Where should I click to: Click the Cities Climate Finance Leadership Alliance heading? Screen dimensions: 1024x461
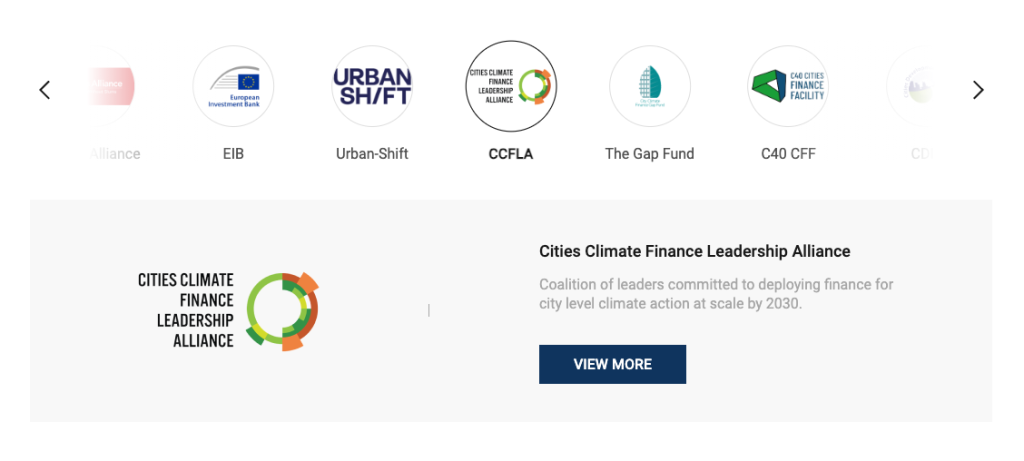pos(694,251)
